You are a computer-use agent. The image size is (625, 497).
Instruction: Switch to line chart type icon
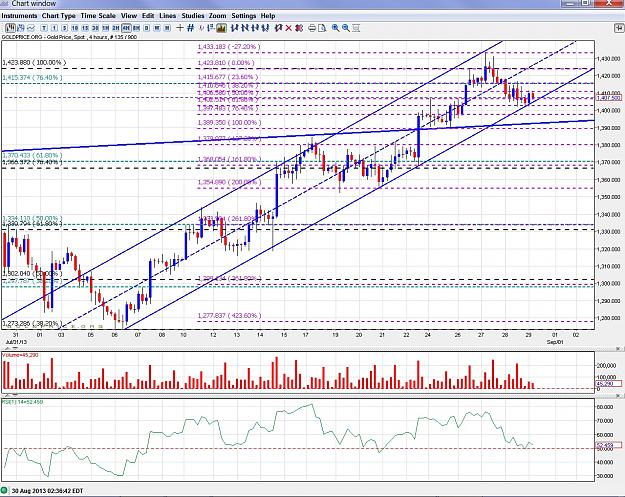31,28
